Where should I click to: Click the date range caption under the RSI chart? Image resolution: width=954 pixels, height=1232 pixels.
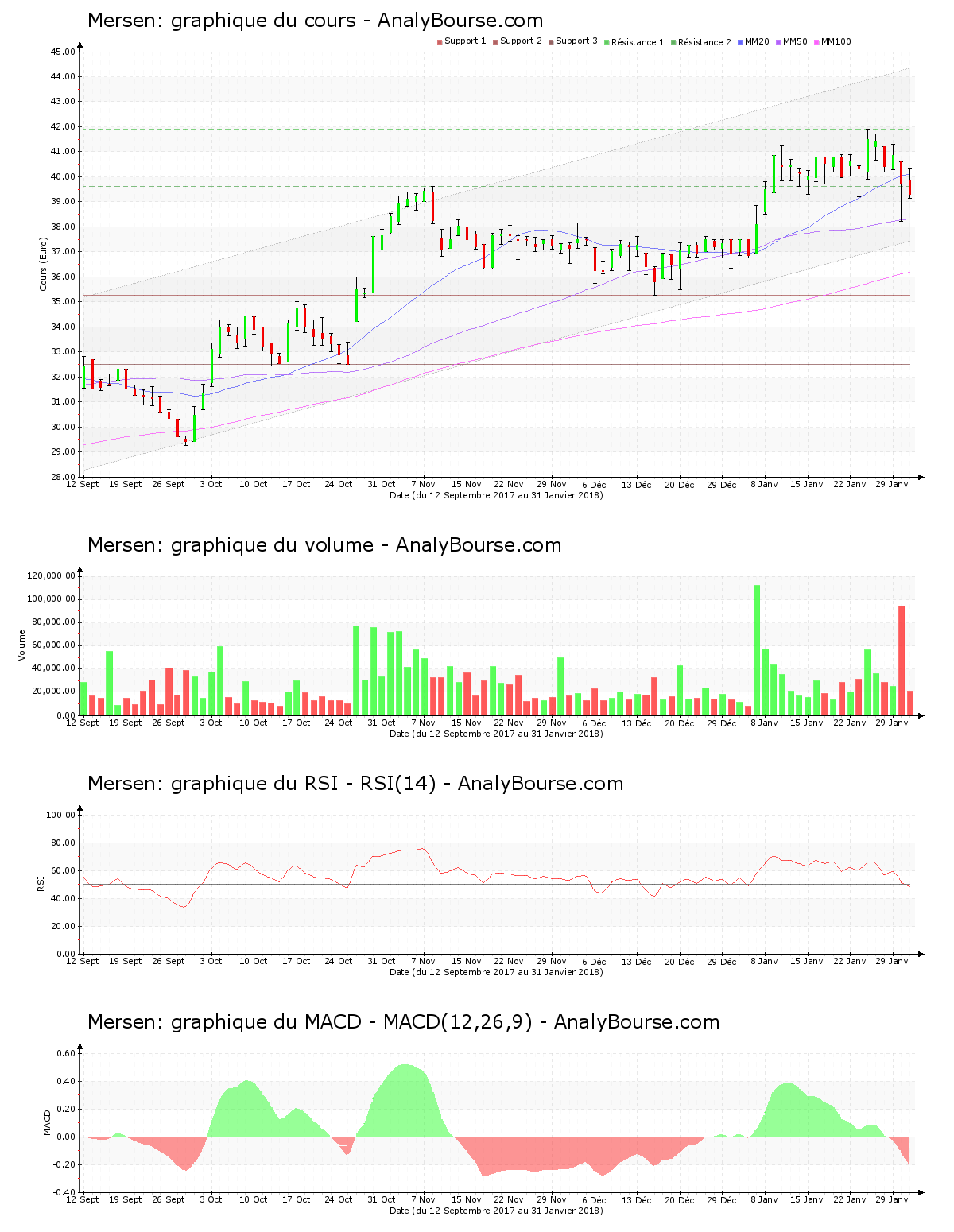496,972
